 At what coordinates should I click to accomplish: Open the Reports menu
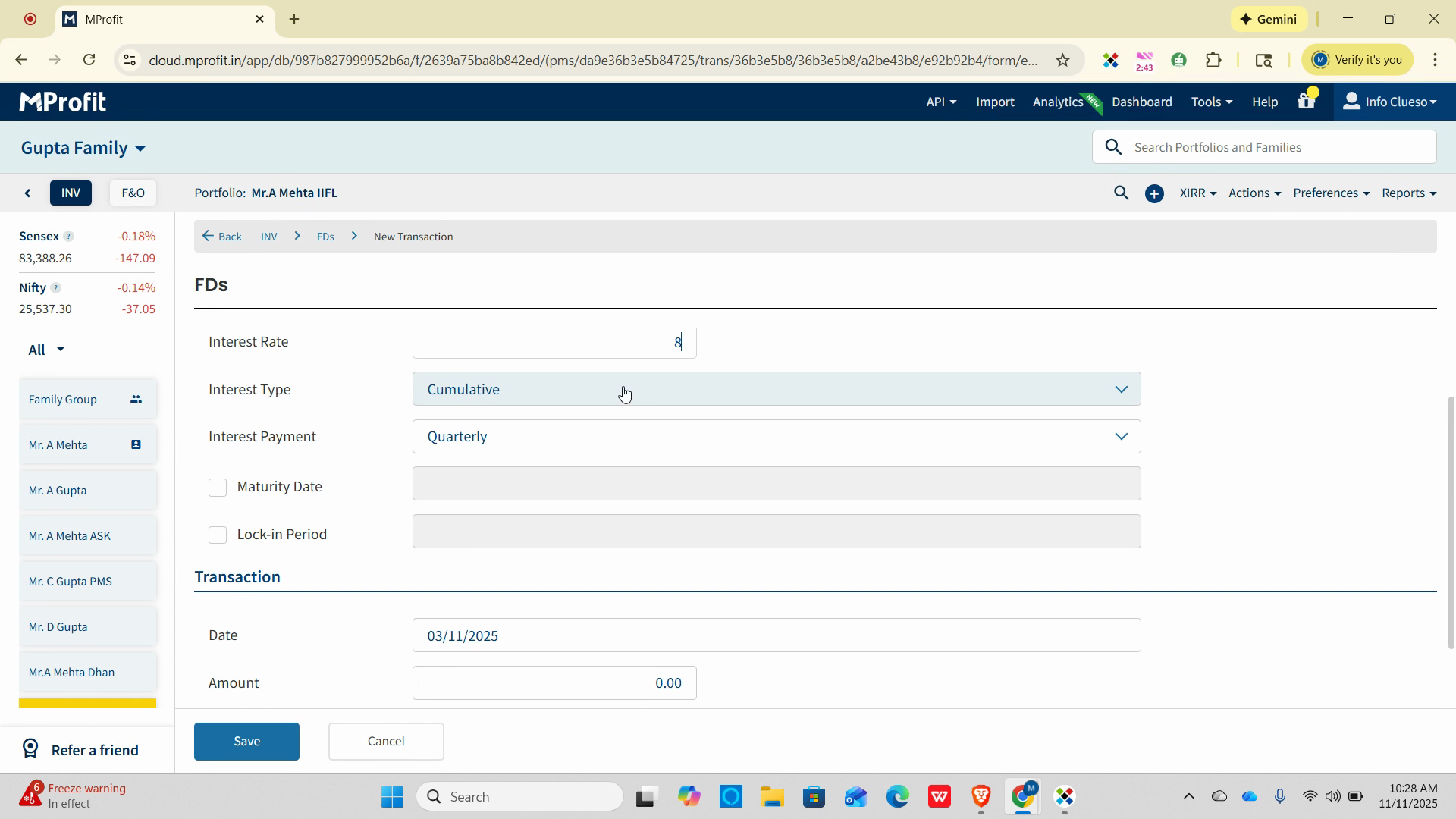tap(1408, 193)
